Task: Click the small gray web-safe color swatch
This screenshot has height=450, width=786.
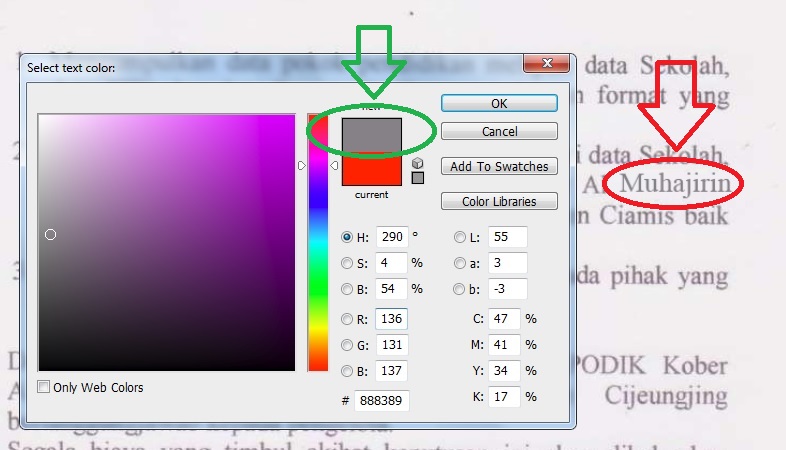Action: (418, 178)
